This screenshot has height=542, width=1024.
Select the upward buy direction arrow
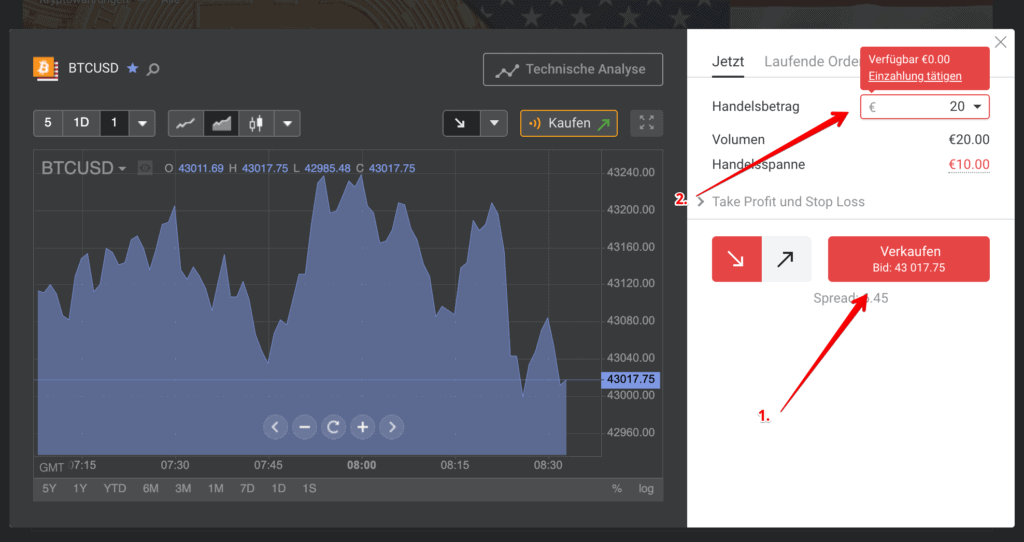click(785, 259)
